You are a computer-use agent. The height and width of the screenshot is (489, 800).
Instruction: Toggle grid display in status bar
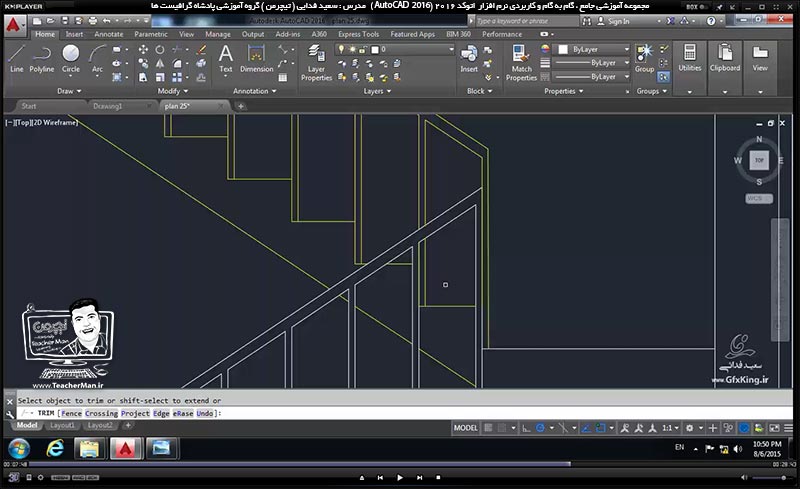pyautogui.click(x=488, y=428)
